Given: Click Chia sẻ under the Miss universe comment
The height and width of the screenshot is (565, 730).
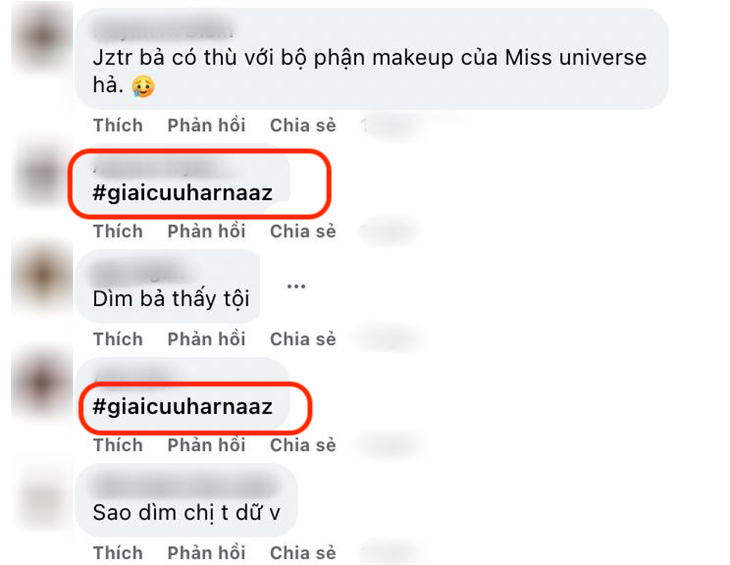Looking at the screenshot, I should 303,125.
